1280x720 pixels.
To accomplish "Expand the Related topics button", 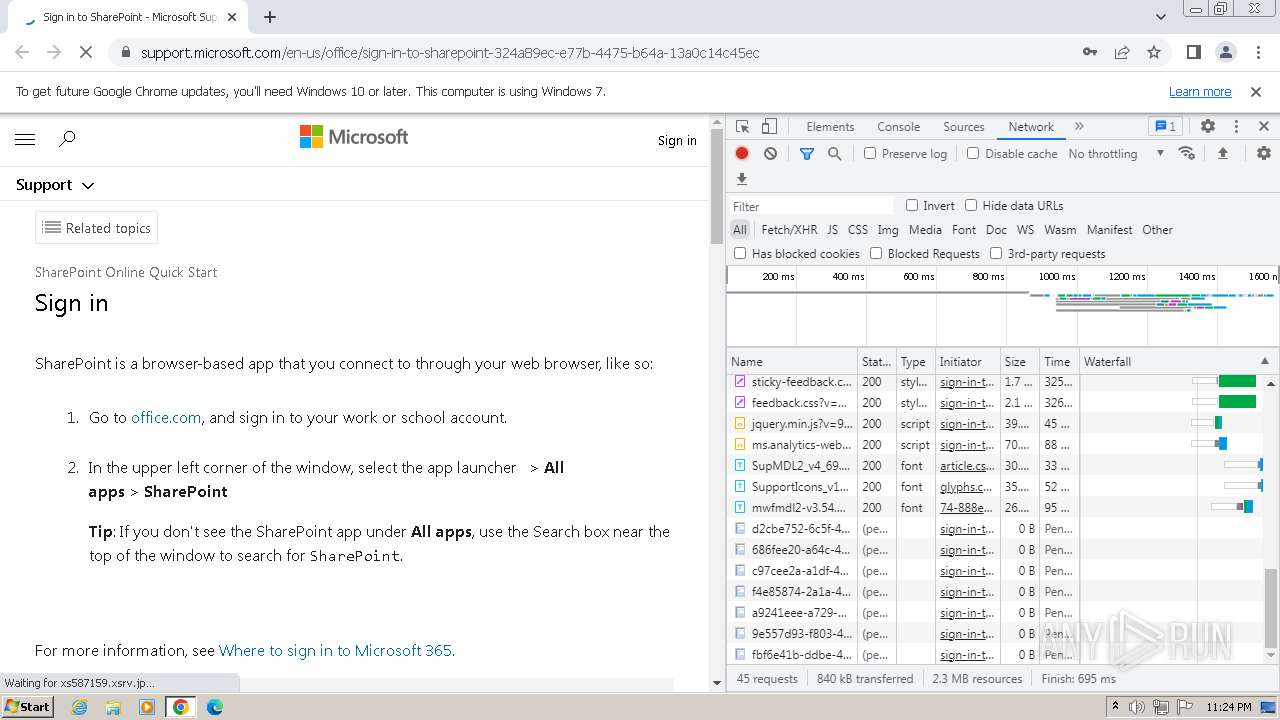I will (x=96, y=228).
